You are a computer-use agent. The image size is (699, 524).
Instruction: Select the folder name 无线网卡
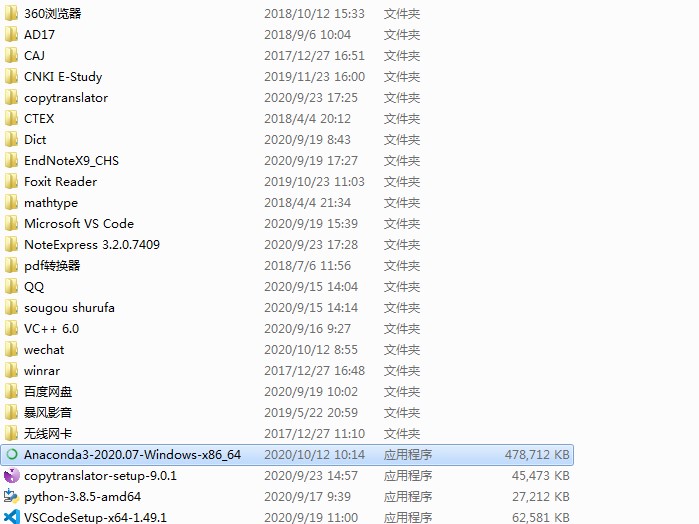coord(48,433)
